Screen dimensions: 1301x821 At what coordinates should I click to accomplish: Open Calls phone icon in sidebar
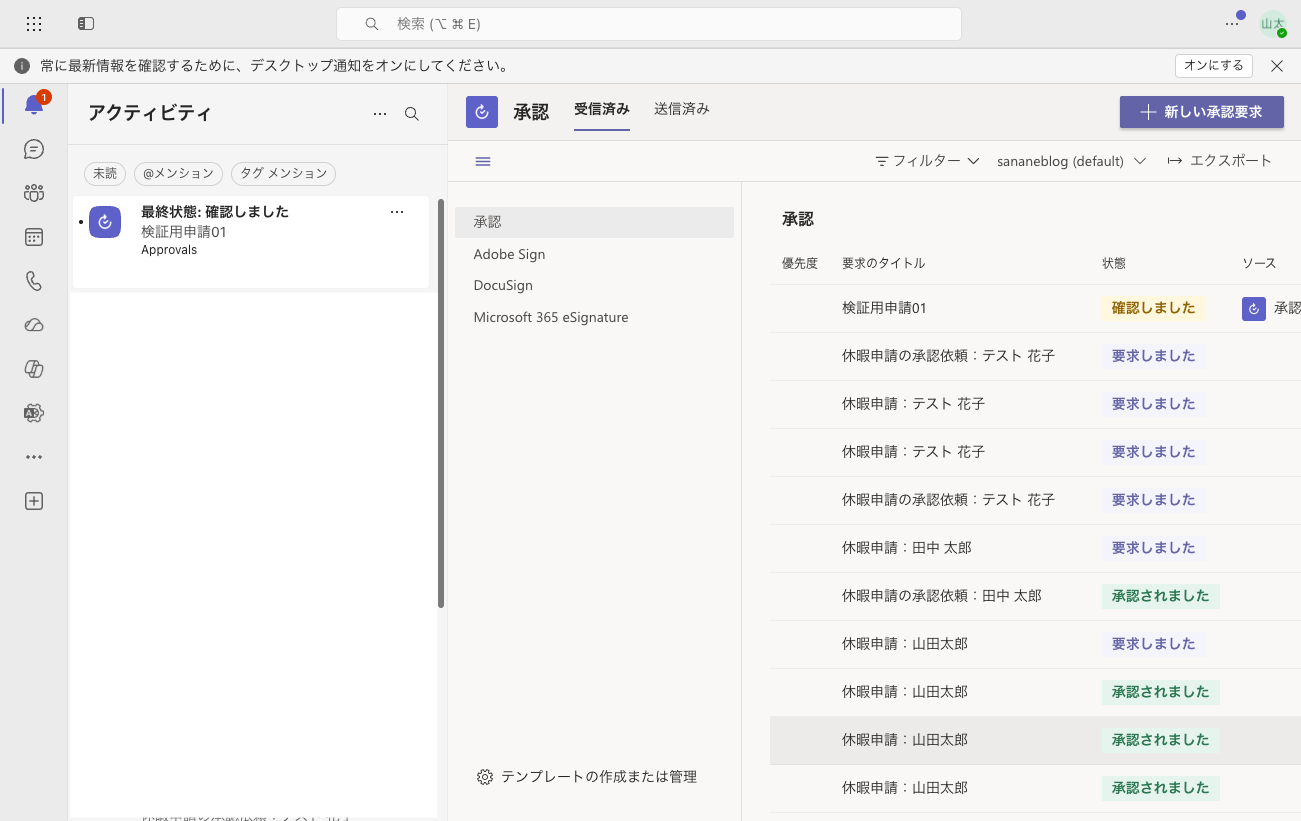click(34, 281)
